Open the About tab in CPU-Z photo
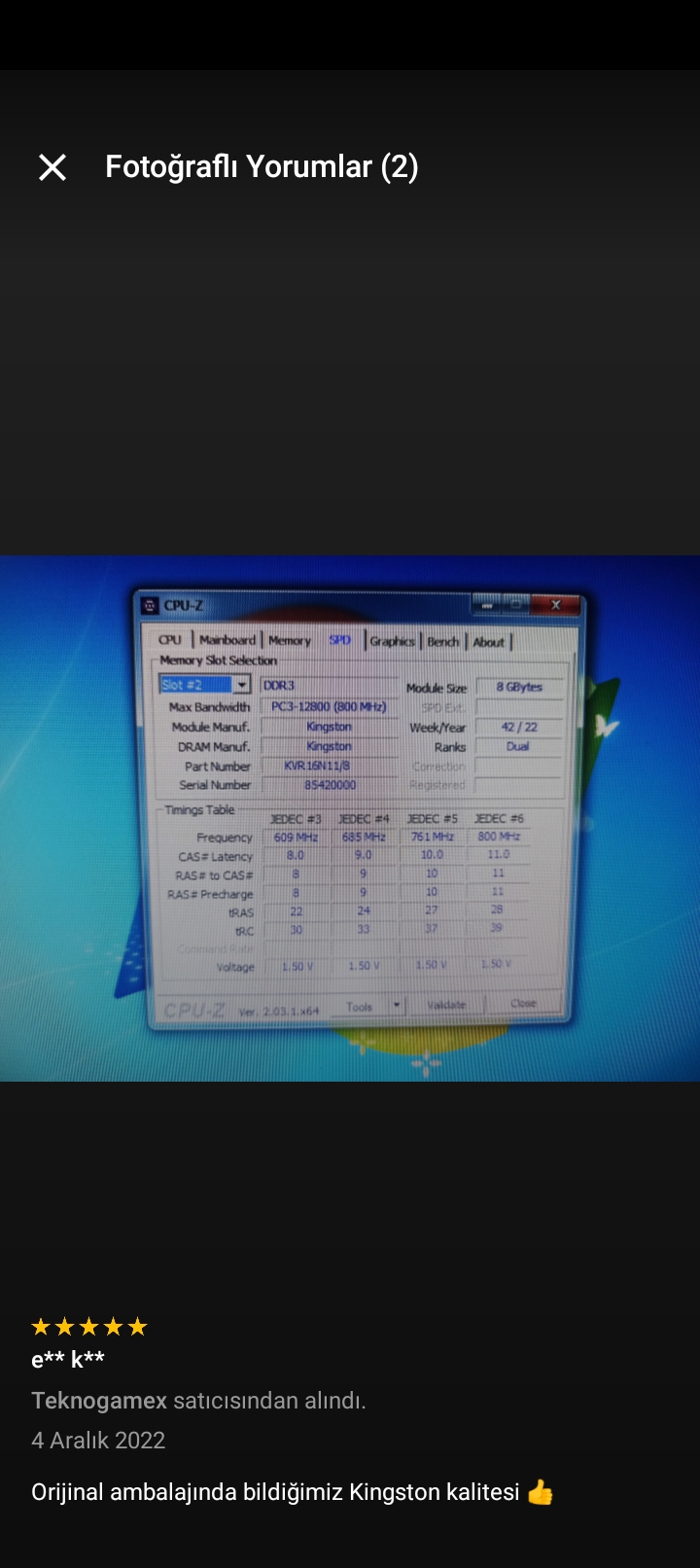Screen dimensions: 700x1568 pos(489,642)
